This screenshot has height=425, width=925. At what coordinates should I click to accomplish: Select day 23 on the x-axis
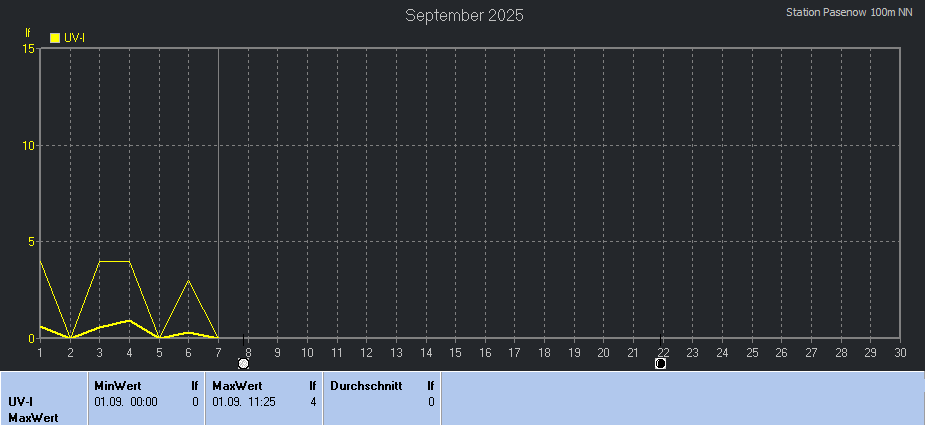(x=693, y=352)
